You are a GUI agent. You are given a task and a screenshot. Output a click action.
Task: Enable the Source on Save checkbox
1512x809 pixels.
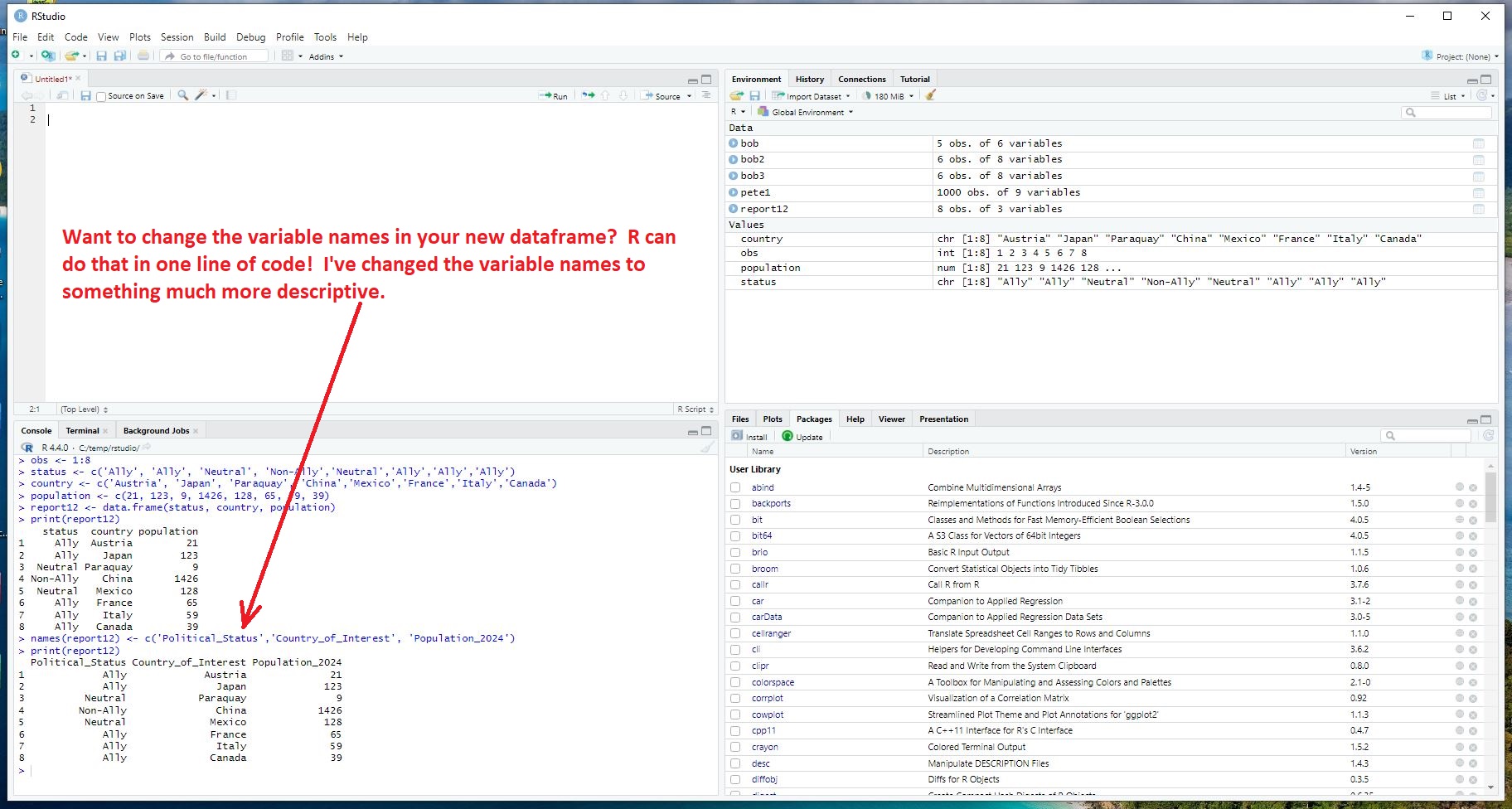point(101,96)
